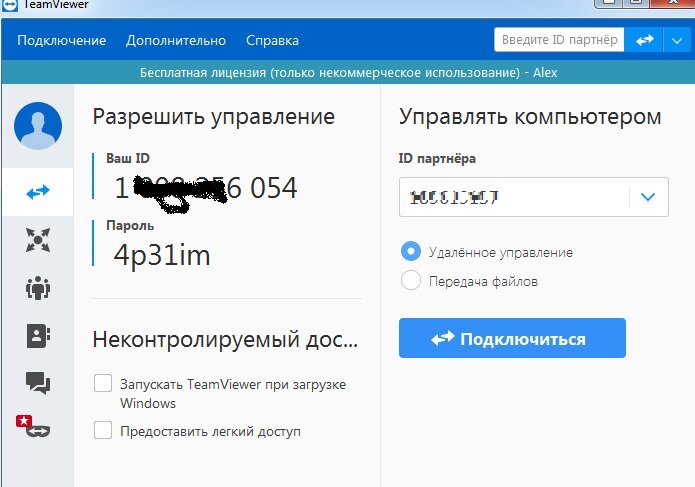Click the connect arrows button in top bar

coord(644,40)
